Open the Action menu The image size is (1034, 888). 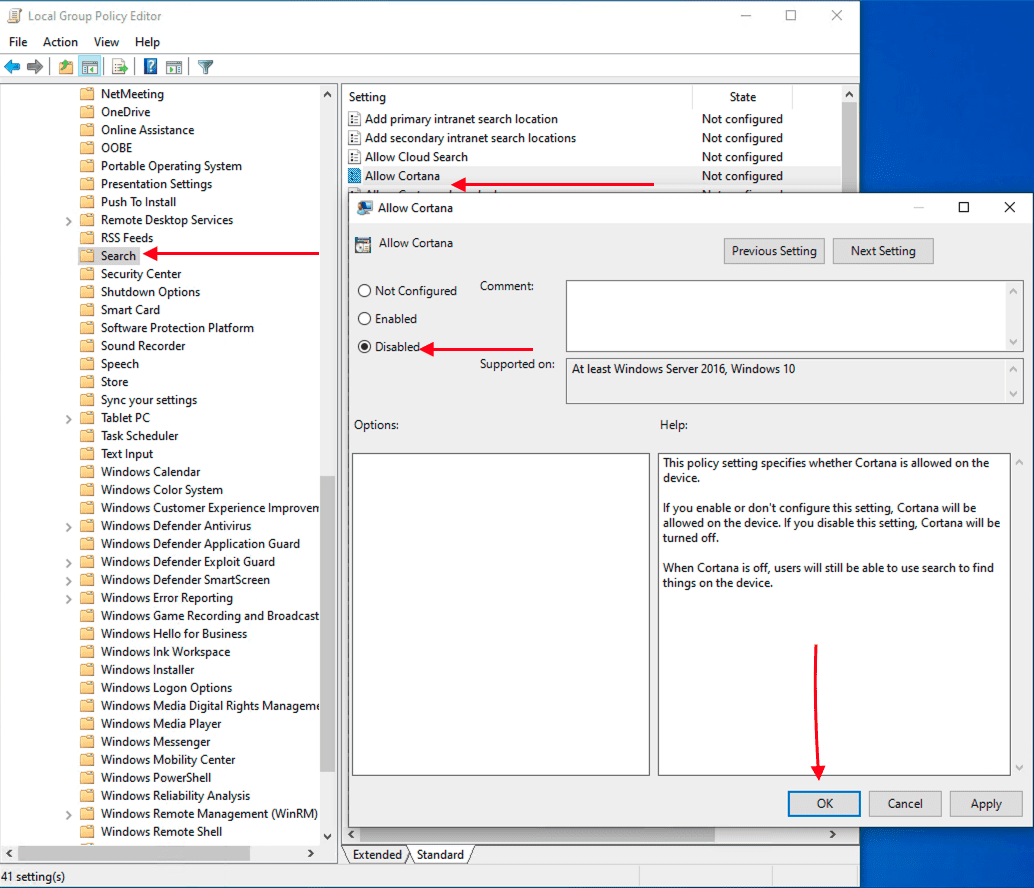pyautogui.click(x=60, y=42)
